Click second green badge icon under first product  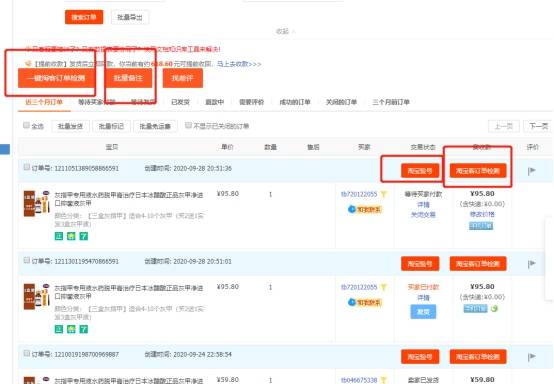coord(71,236)
